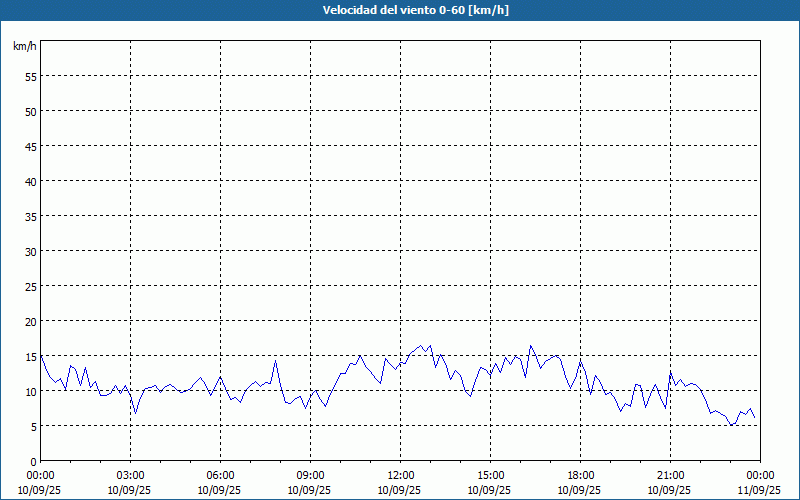Select the 12:00 time axis label
800x500 pixels.
400,475
